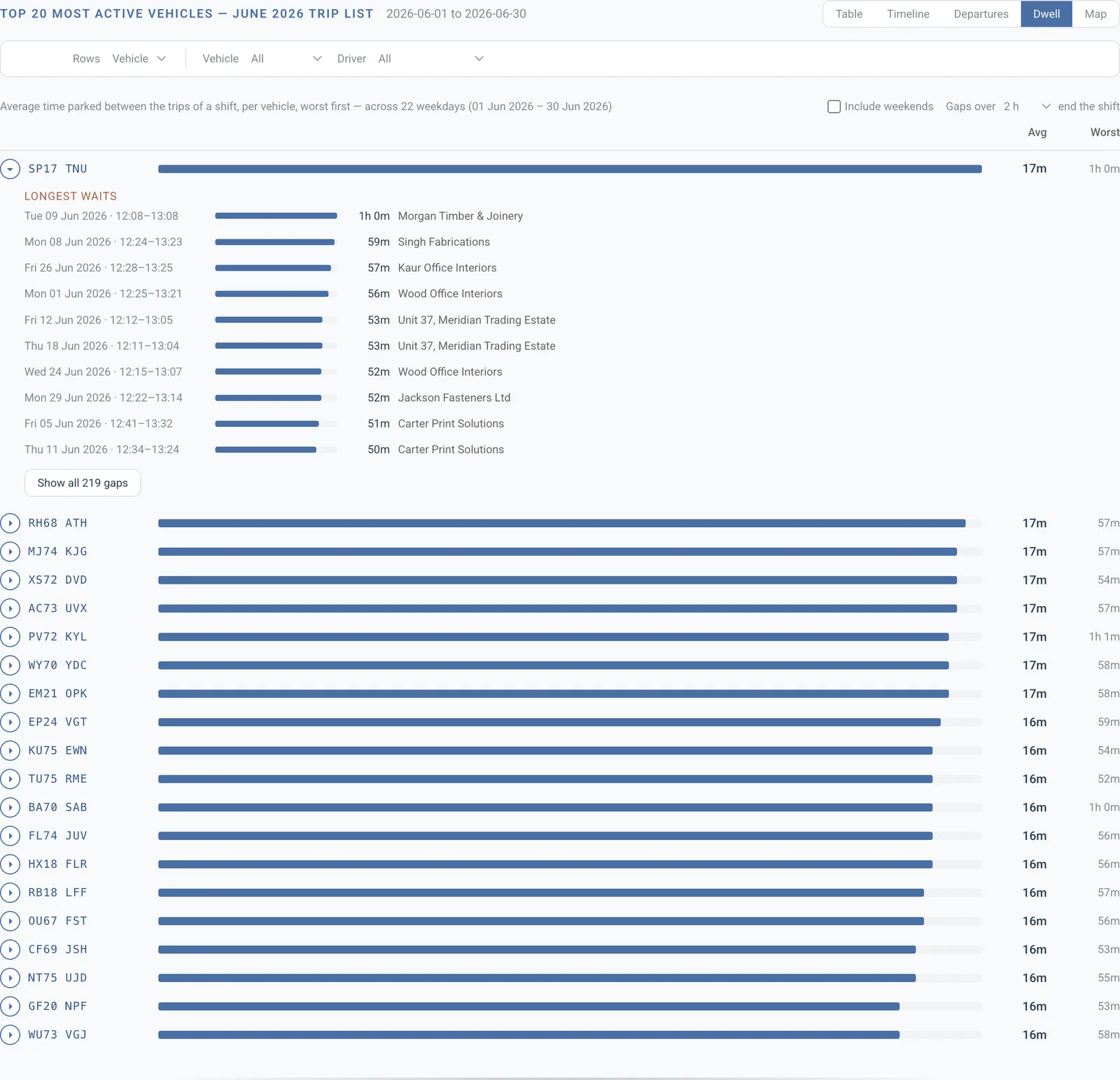1120x1080 pixels.
Task: Open the Driver filter dropdown
Action: (x=430, y=59)
